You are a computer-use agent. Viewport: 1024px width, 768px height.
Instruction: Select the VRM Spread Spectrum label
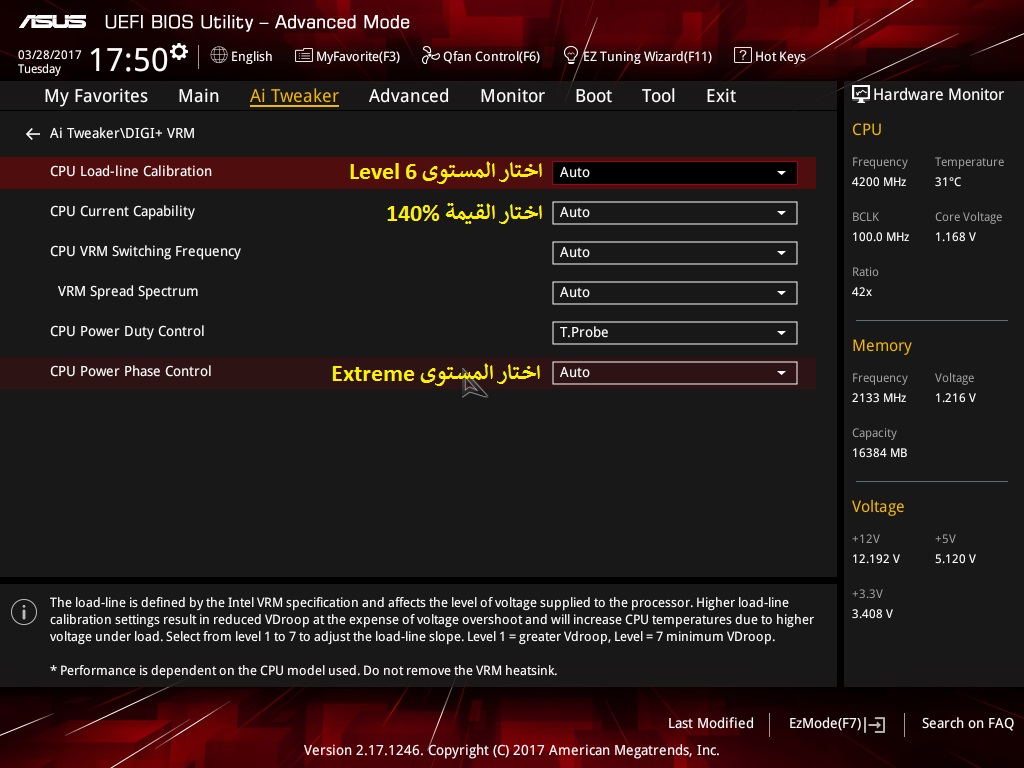click(x=127, y=291)
